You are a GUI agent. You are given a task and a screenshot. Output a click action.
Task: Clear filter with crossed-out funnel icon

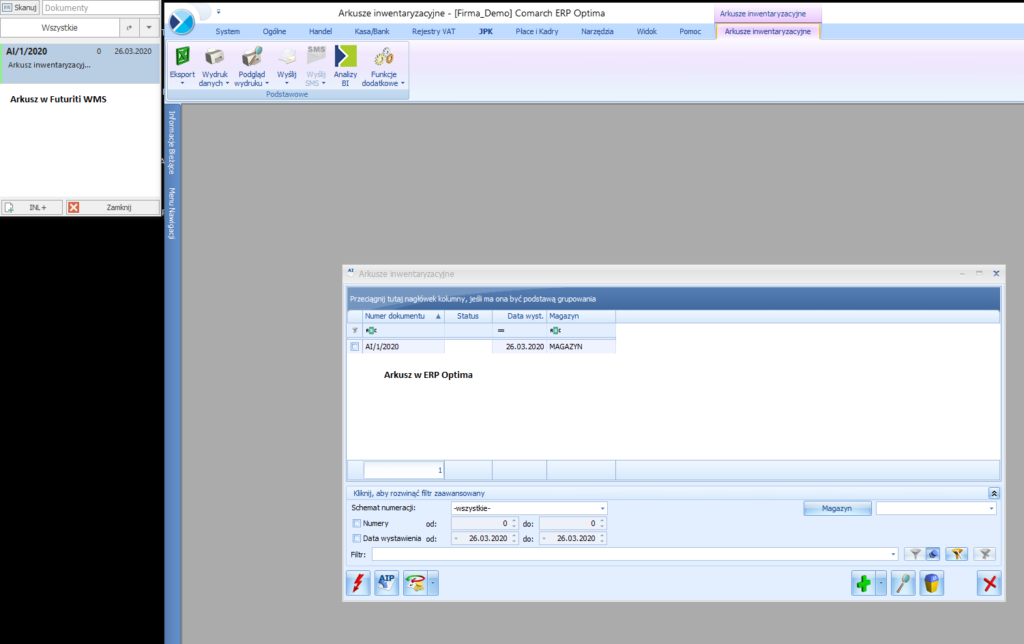point(984,555)
